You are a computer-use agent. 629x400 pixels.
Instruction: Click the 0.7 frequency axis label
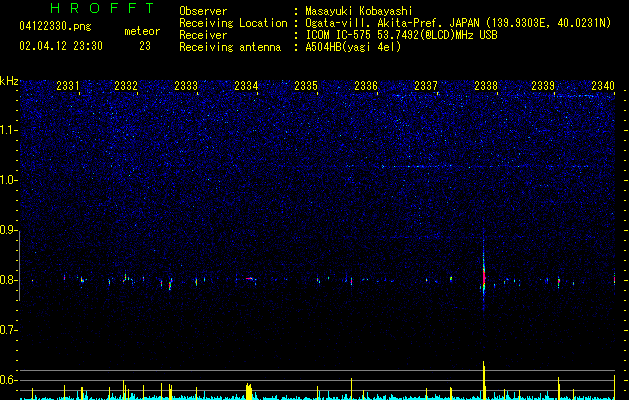pos(8,330)
